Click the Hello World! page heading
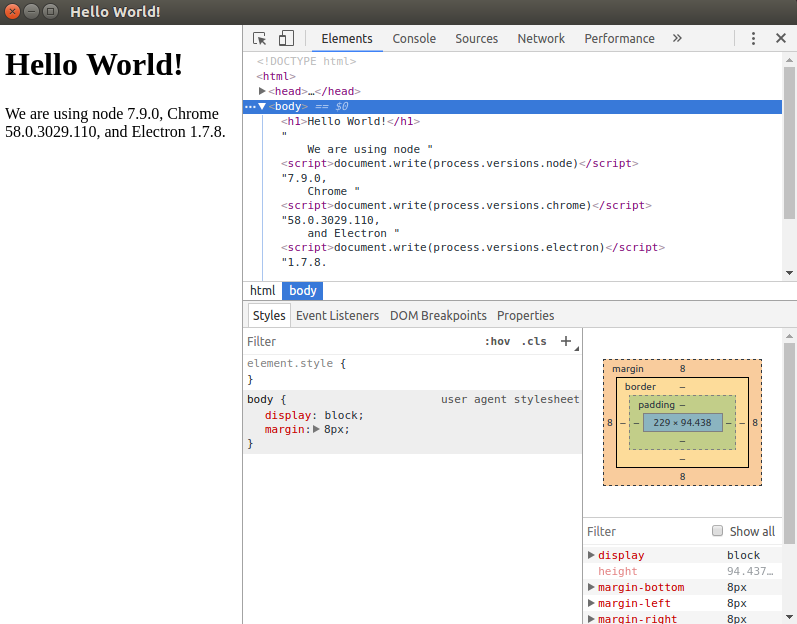This screenshot has height=624, width=797. point(94,65)
